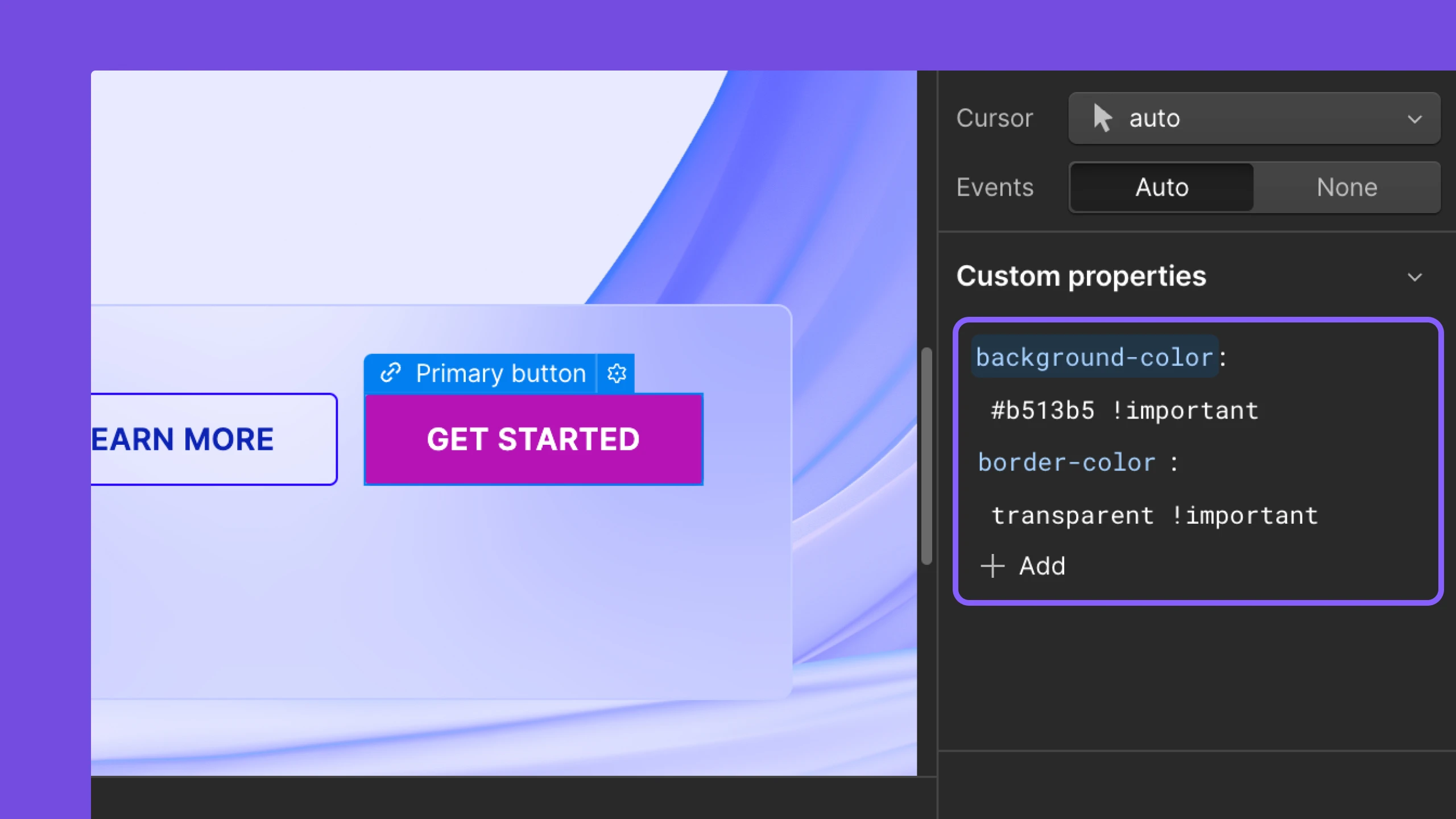Click the gear icon beside Primary button label
This screenshot has height=819, width=1456.
tap(617, 374)
